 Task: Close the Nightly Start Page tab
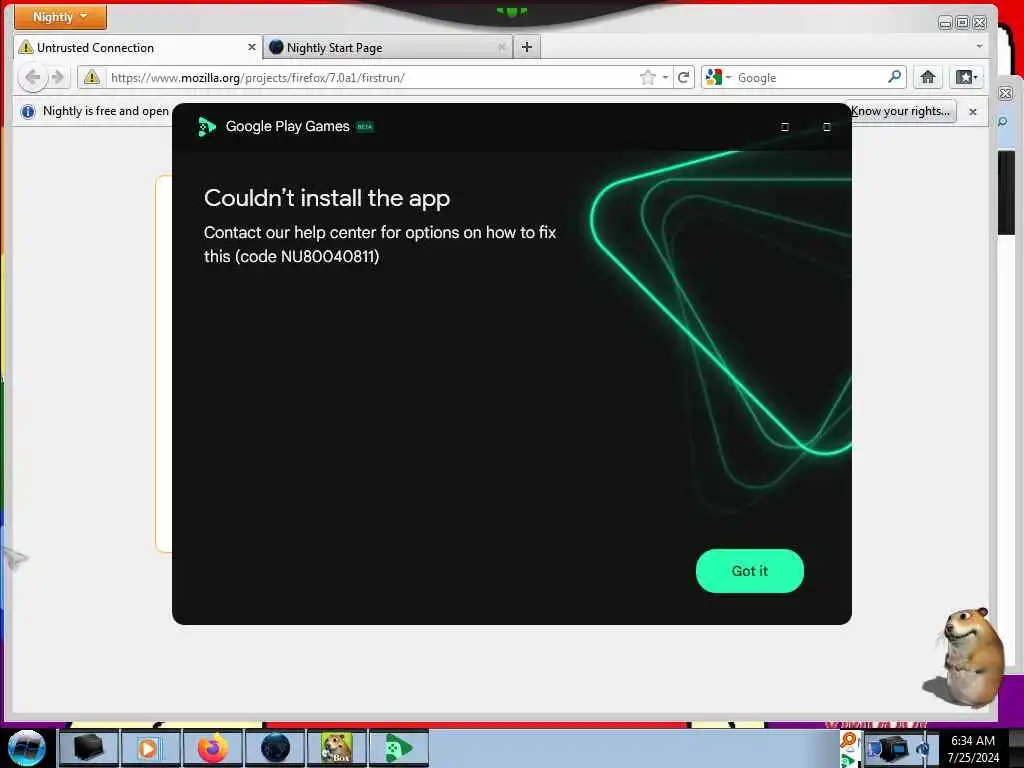(x=502, y=47)
